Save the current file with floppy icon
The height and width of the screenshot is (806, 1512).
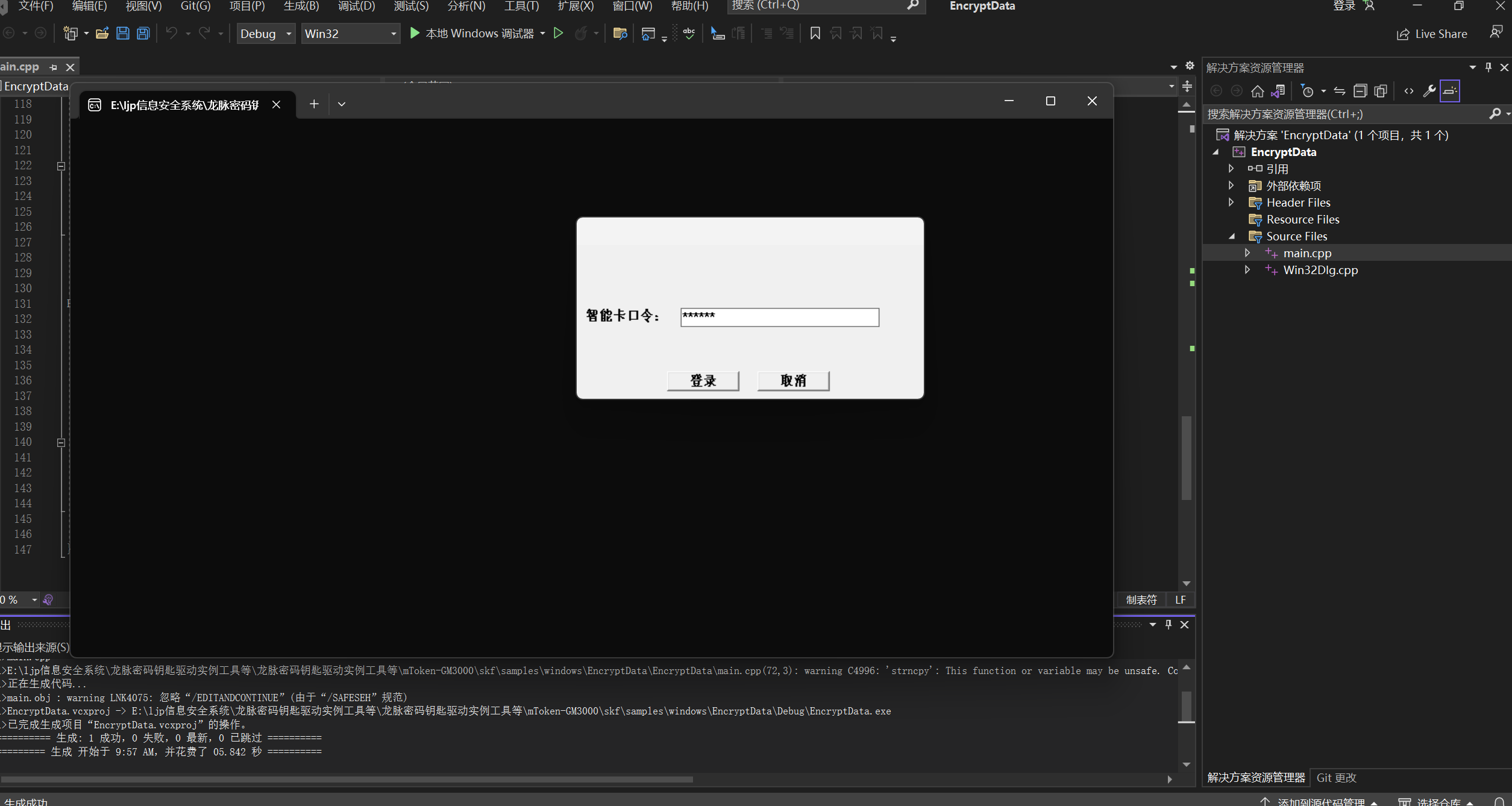[x=123, y=34]
